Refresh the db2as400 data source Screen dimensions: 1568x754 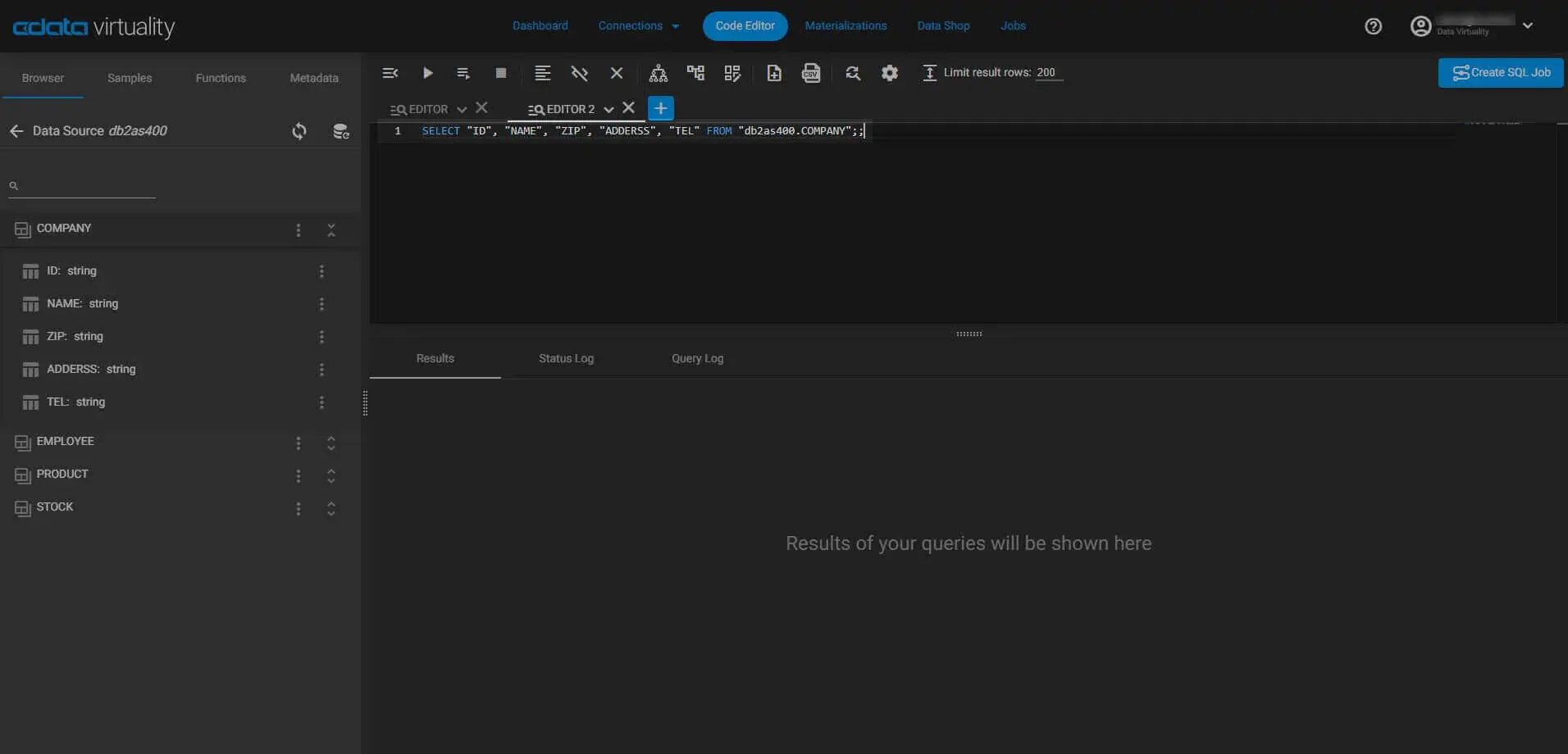[x=299, y=131]
